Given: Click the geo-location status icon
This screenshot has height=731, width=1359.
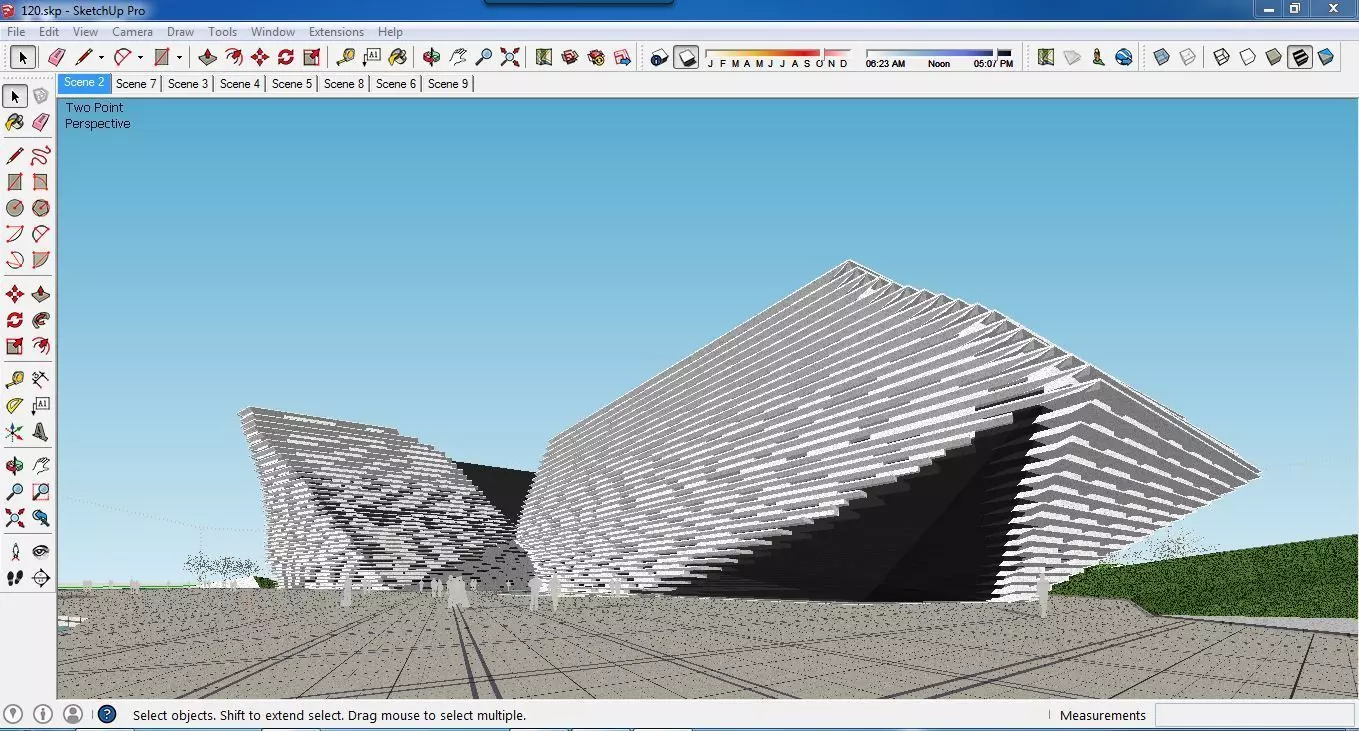Looking at the screenshot, I should [x=14, y=714].
